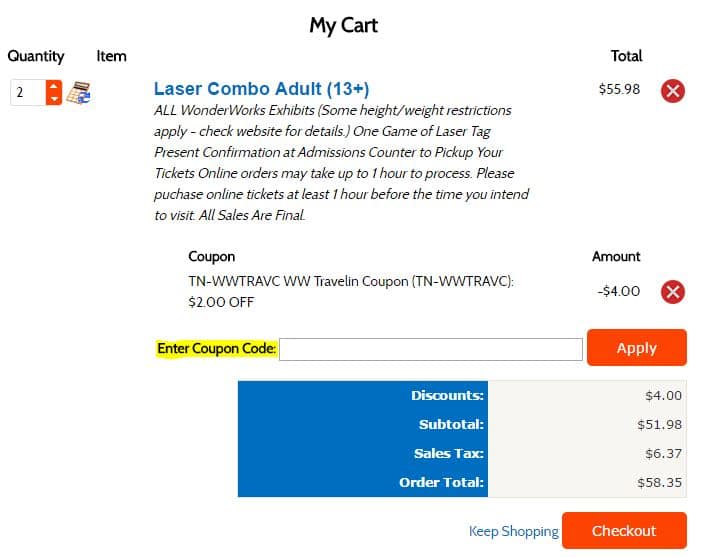Click the $55.98 item total price
The height and width of the screenshot is (557, 713).
pos(619,89)
